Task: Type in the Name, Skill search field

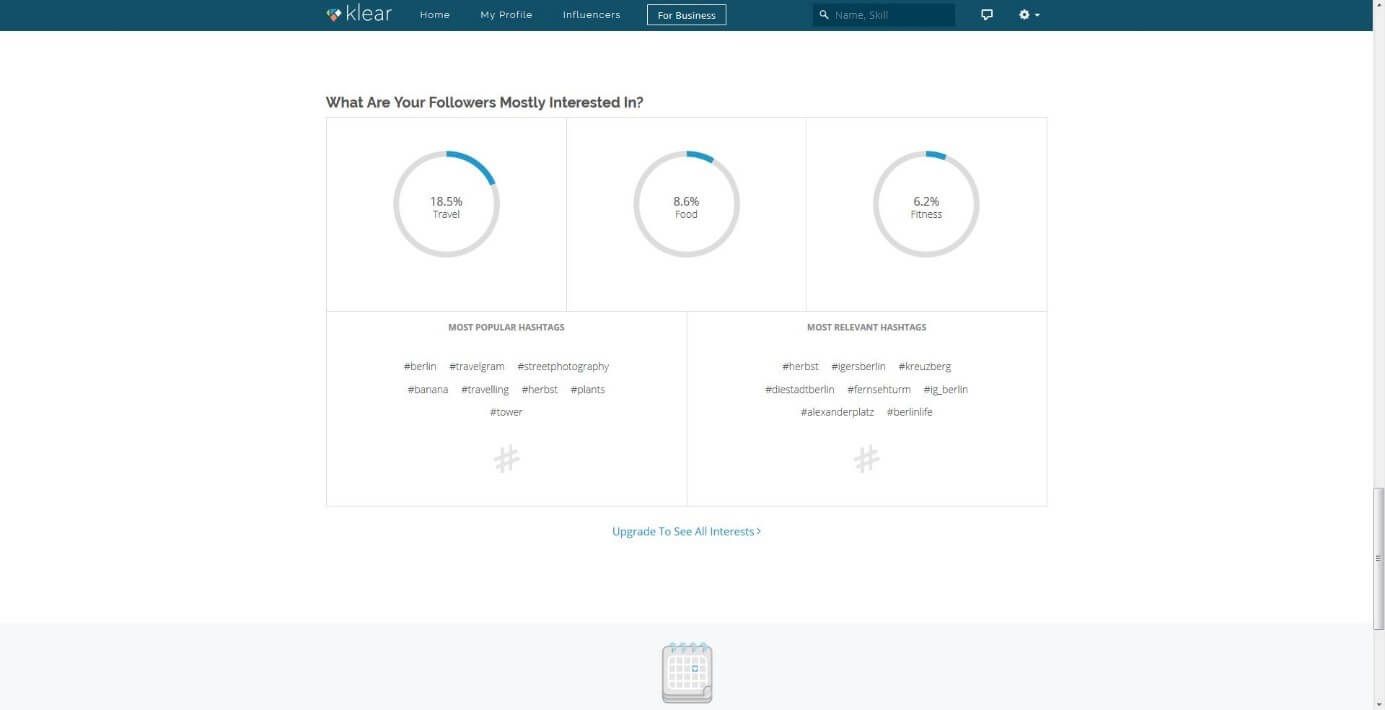Action: click(x=890, y=15)
